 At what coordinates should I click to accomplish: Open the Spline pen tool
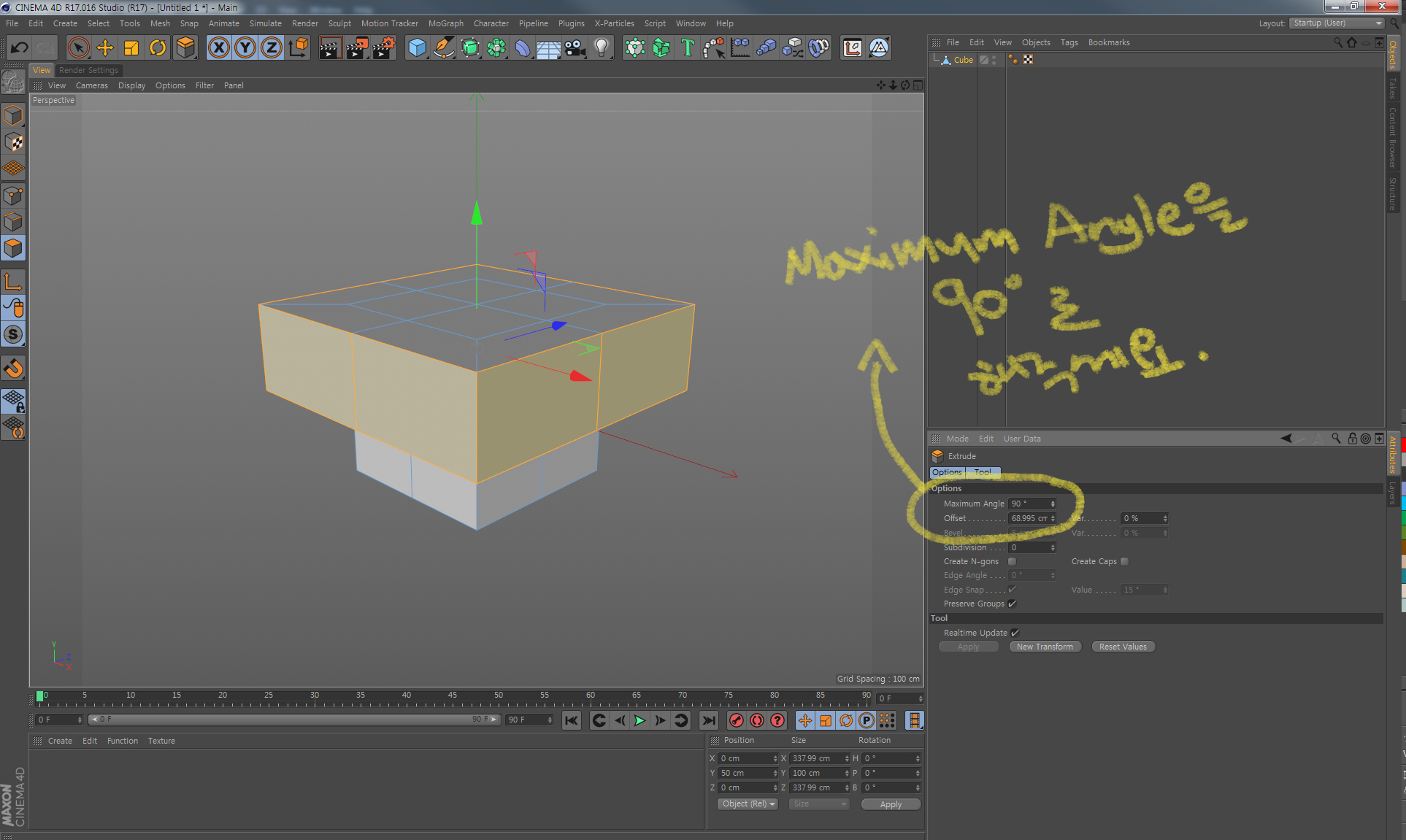[x=443, y=48]
